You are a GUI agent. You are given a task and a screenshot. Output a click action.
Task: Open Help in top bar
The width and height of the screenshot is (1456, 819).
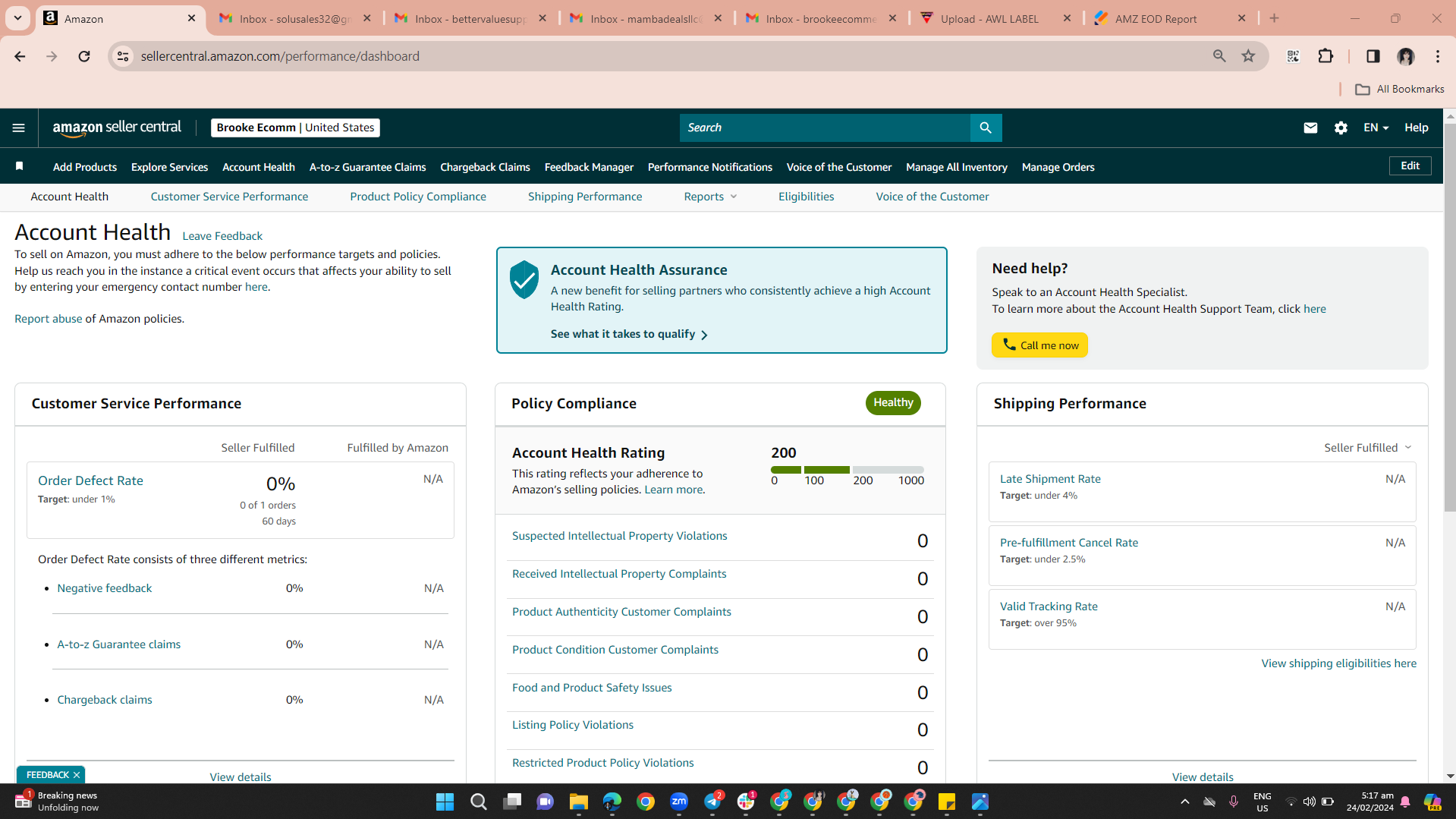[x=1416, y=128]
